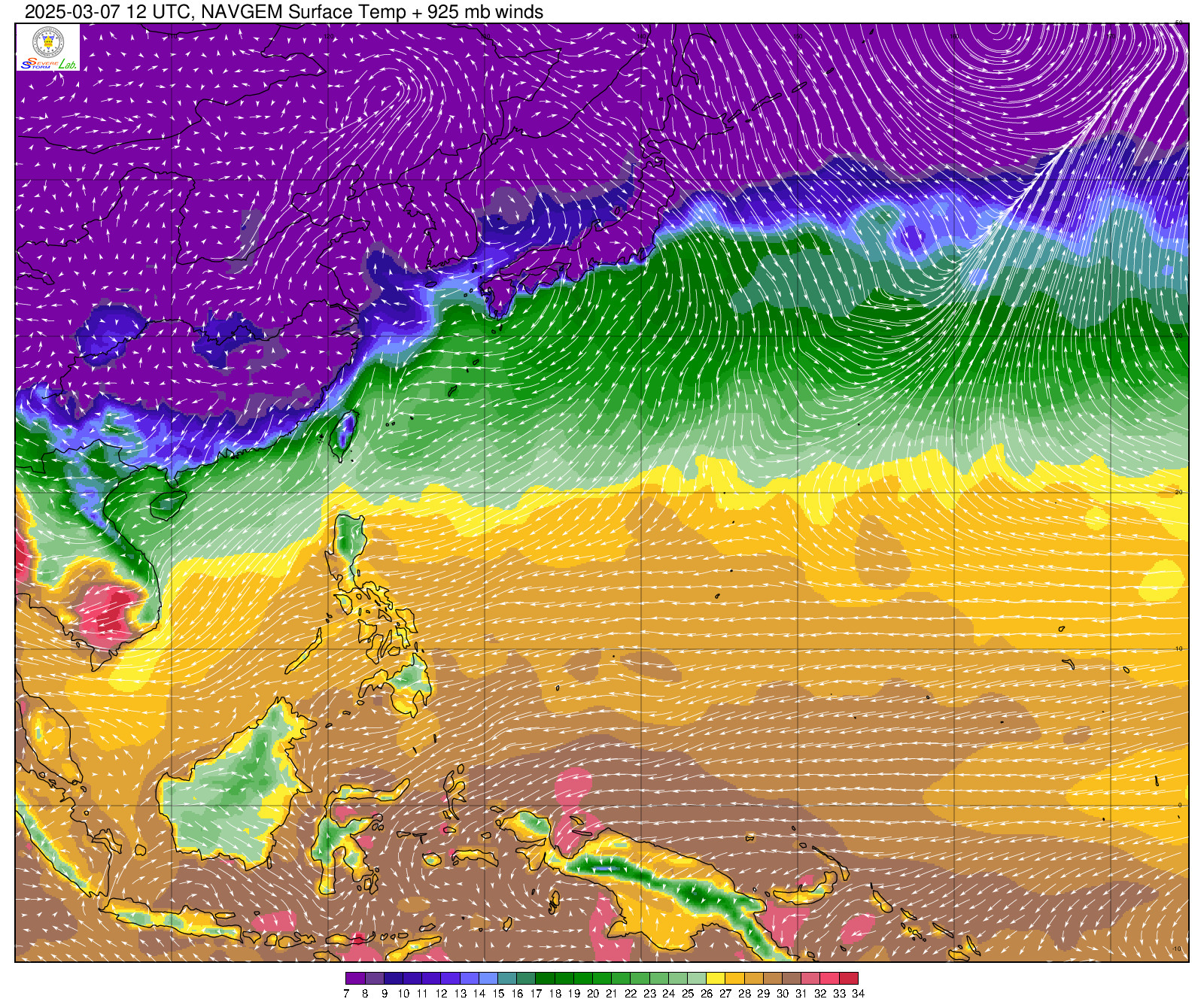
Task: Click the '20' label under the color scale
Action: pyautogui.click(x=593, y=993)
